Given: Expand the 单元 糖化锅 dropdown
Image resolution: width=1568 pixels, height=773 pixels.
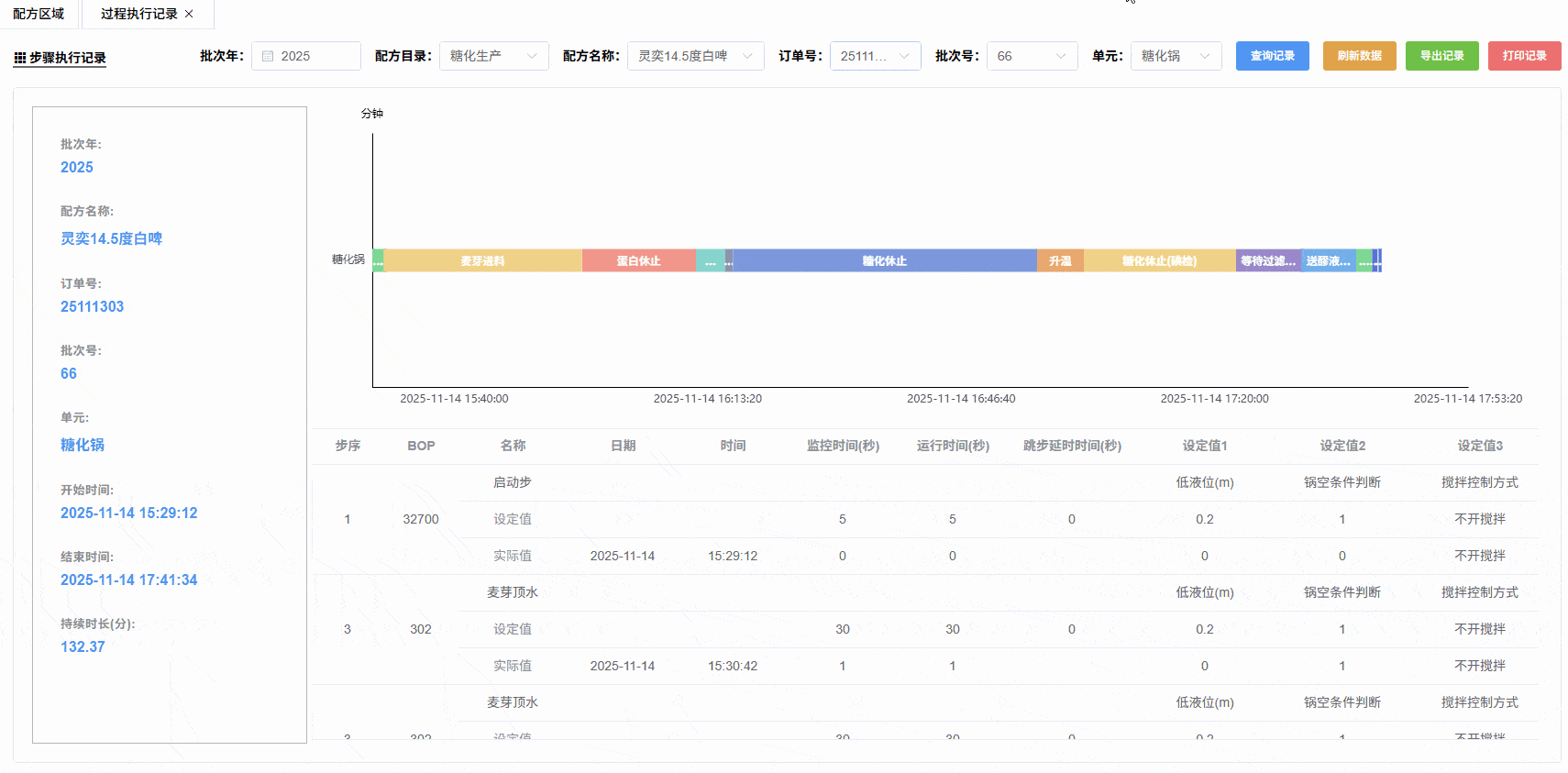Looking at the screenshot, I should (1176, 56).
